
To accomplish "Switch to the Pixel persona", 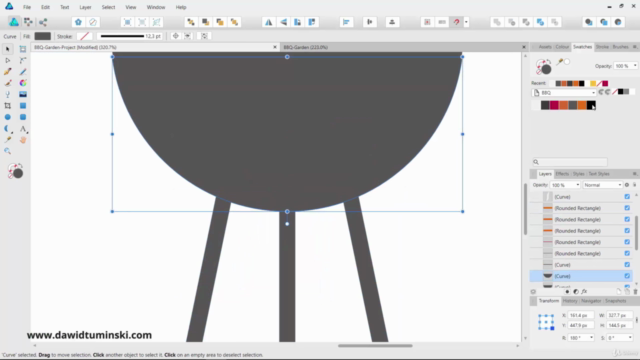I will pyautogui.click(x=28, y=22).
